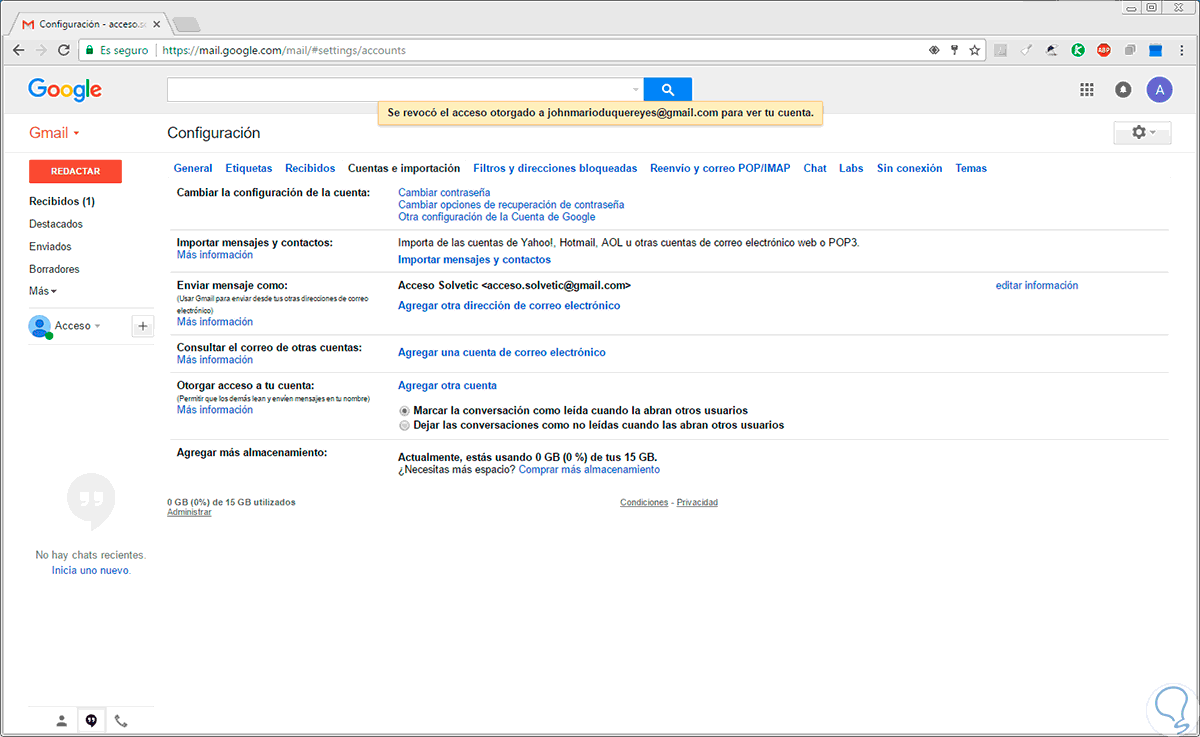Expand the Gmail dropdown menu
This screenshot has width=1200, height=737.
click(x=54, y=133)
